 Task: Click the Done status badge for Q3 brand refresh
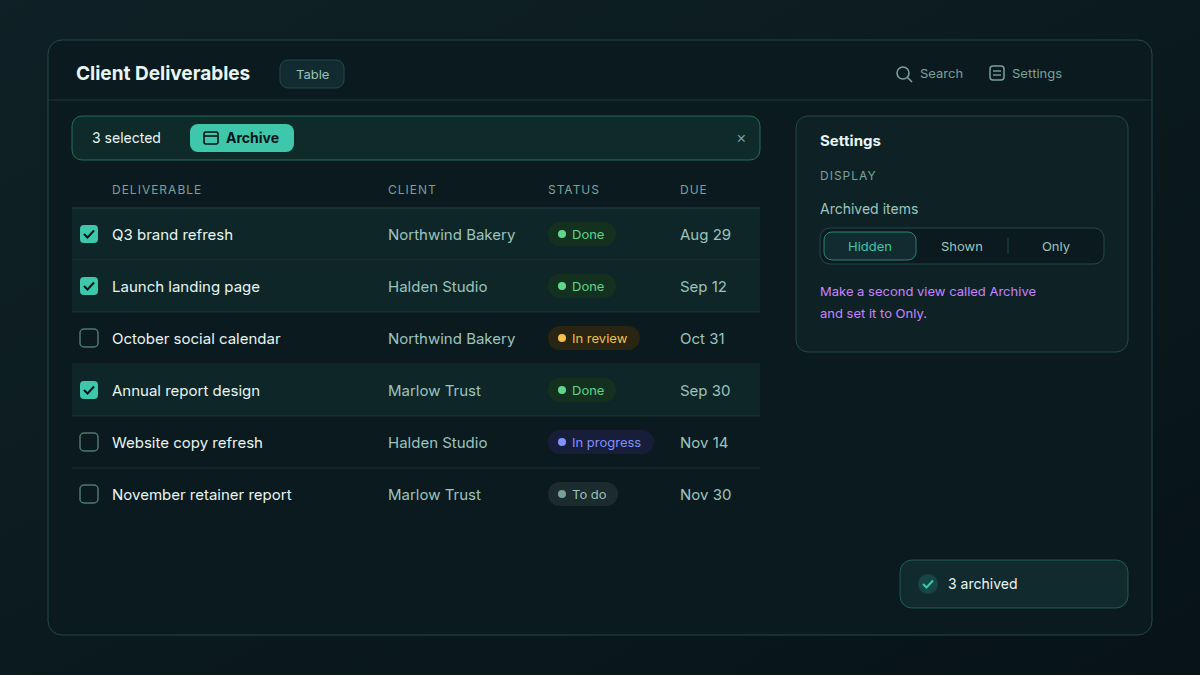point(582,234)
